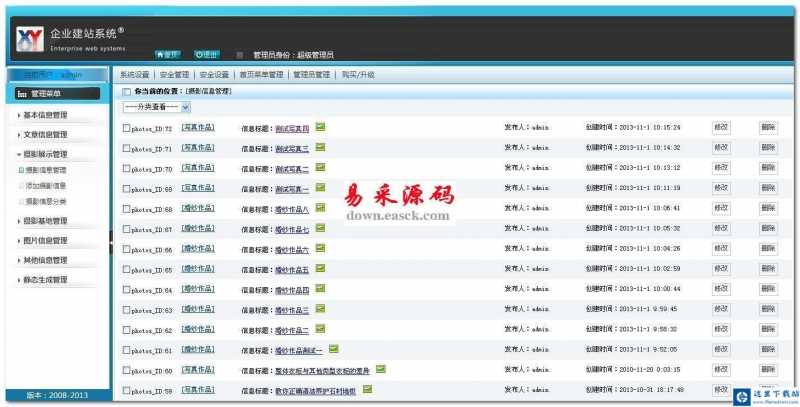Viewport: 800px width, 407px height.
Task: Tick the checkbox for photos_ID:68
Action: point(126,209)
